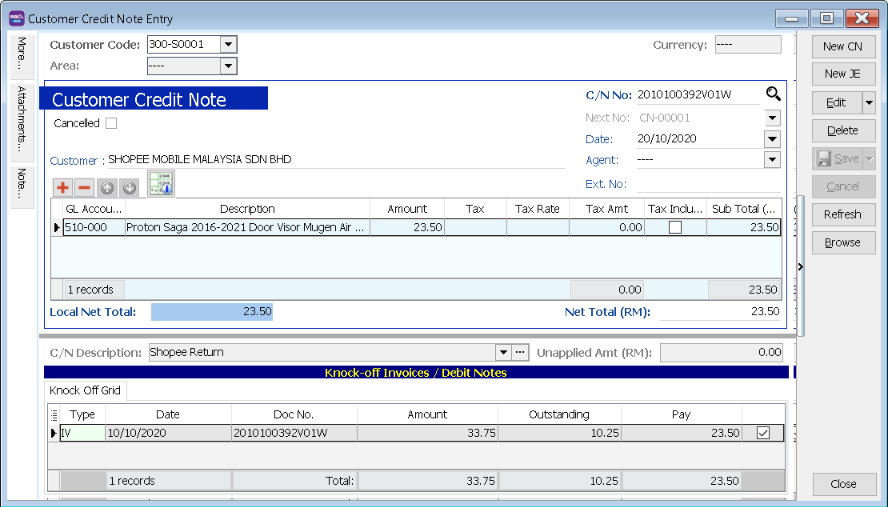Click the move row down arrow icon
Viewport: 888px width, 507px height.
click(129, 188)
